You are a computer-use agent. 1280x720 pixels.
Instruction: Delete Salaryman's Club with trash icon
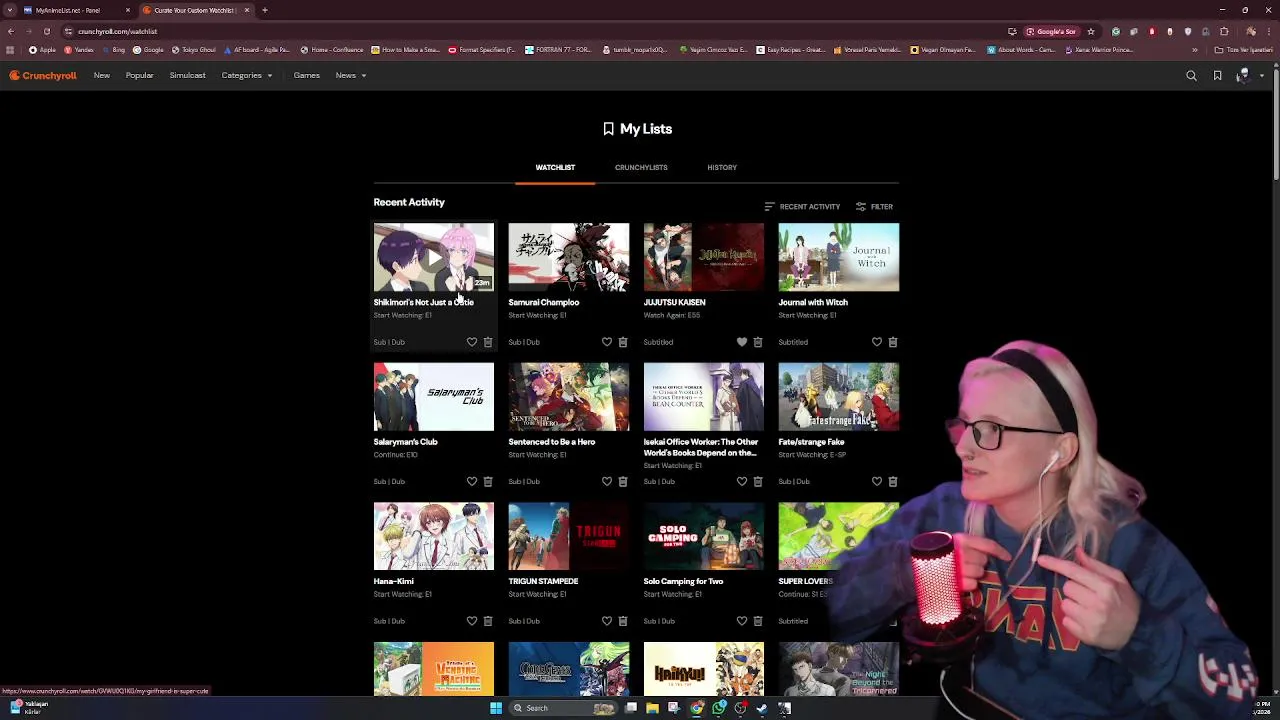488,481
